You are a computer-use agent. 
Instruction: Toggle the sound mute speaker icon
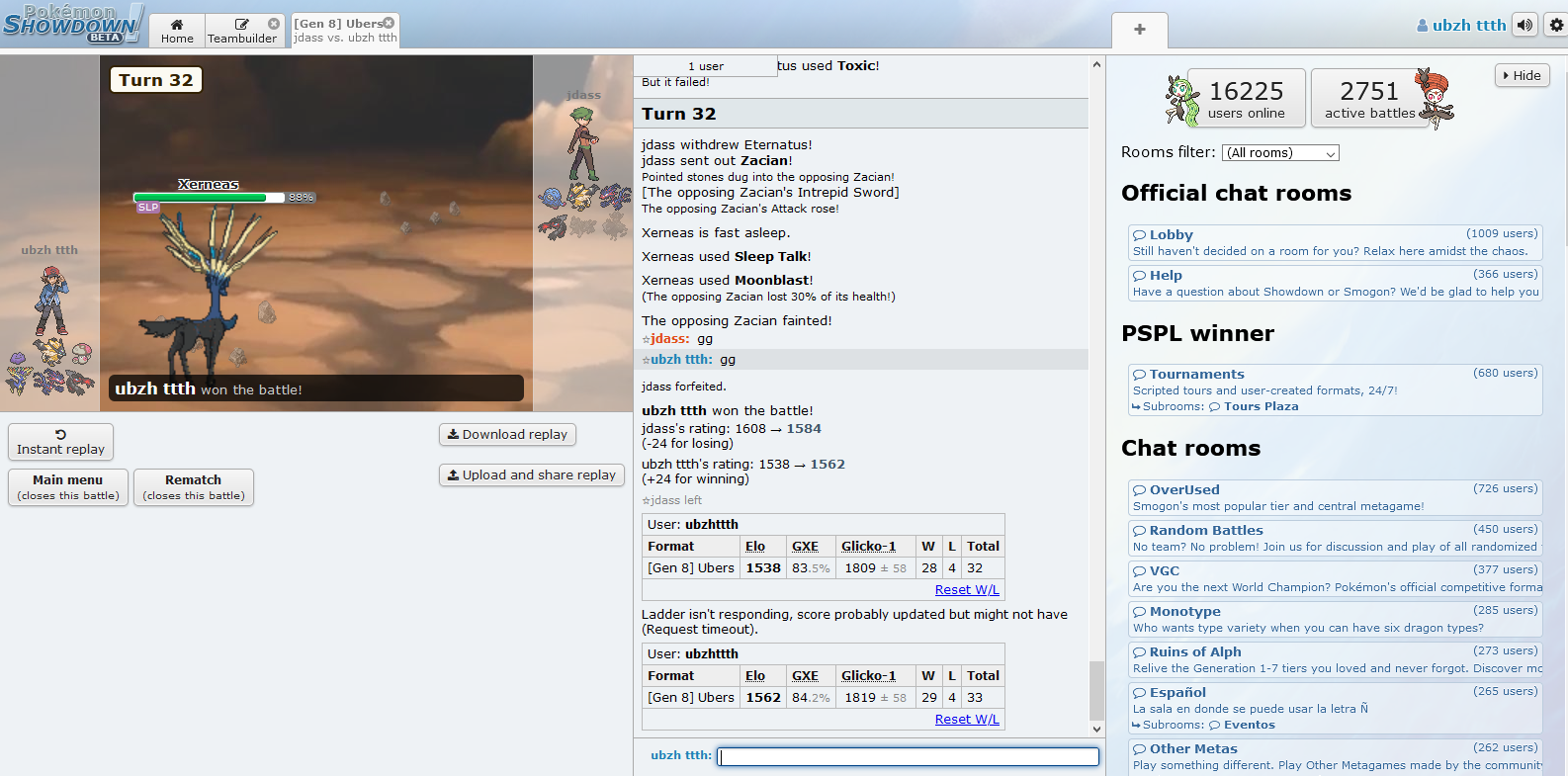point(1525,25)
